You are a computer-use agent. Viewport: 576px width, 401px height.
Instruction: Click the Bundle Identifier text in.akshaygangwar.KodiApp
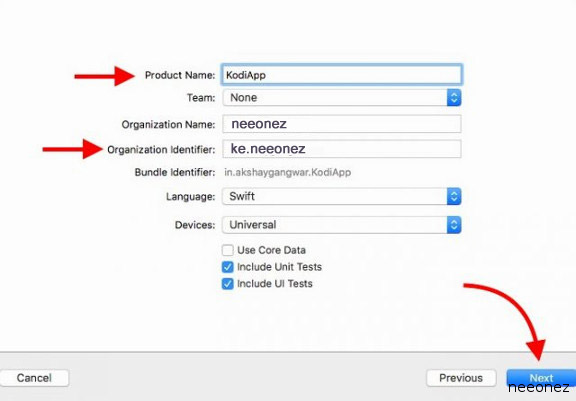point(288,173)
